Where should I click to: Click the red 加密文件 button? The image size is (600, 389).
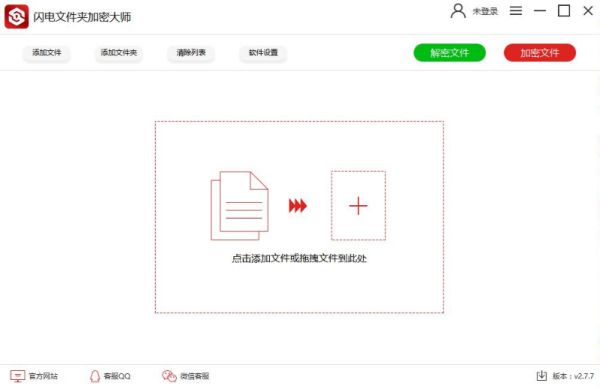point(540,53)
